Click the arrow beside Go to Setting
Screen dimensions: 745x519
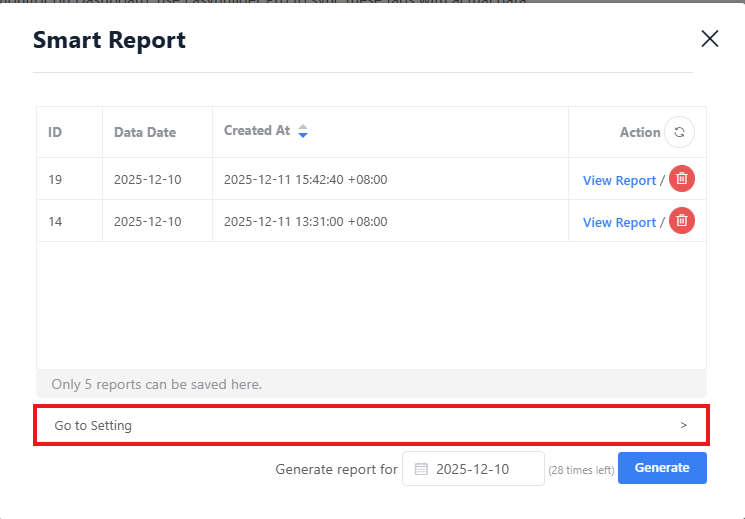click(684, 425)
